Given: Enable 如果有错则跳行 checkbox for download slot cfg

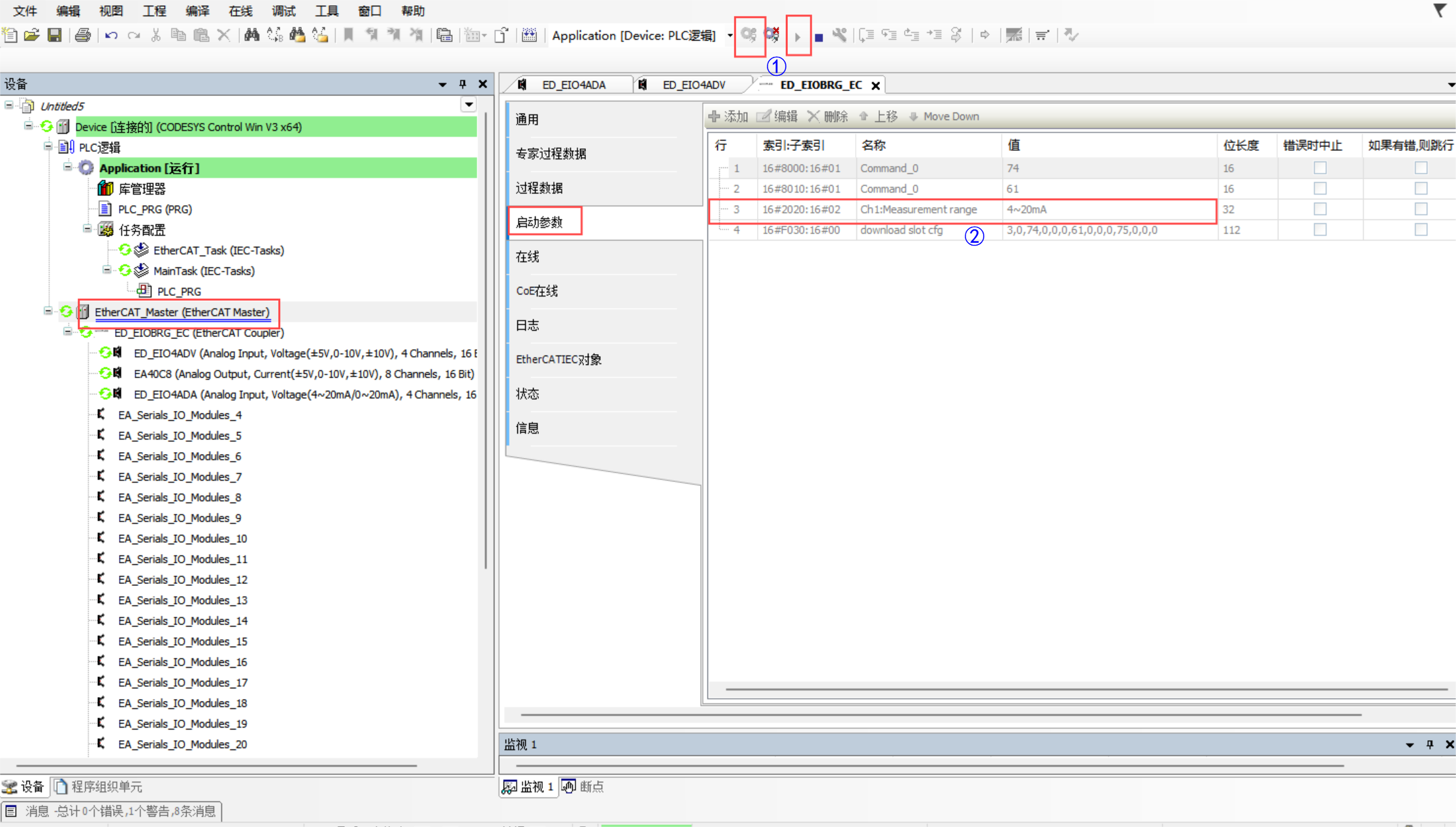Looking at the screenshot, I should click(1420, 230).
